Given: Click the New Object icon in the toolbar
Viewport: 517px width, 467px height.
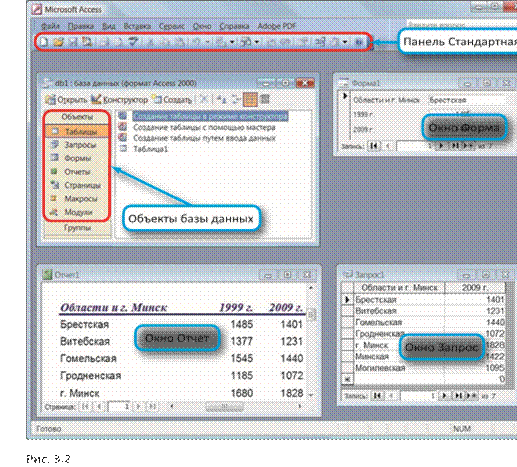Looking at the screenshot, I should click(335, 42).
